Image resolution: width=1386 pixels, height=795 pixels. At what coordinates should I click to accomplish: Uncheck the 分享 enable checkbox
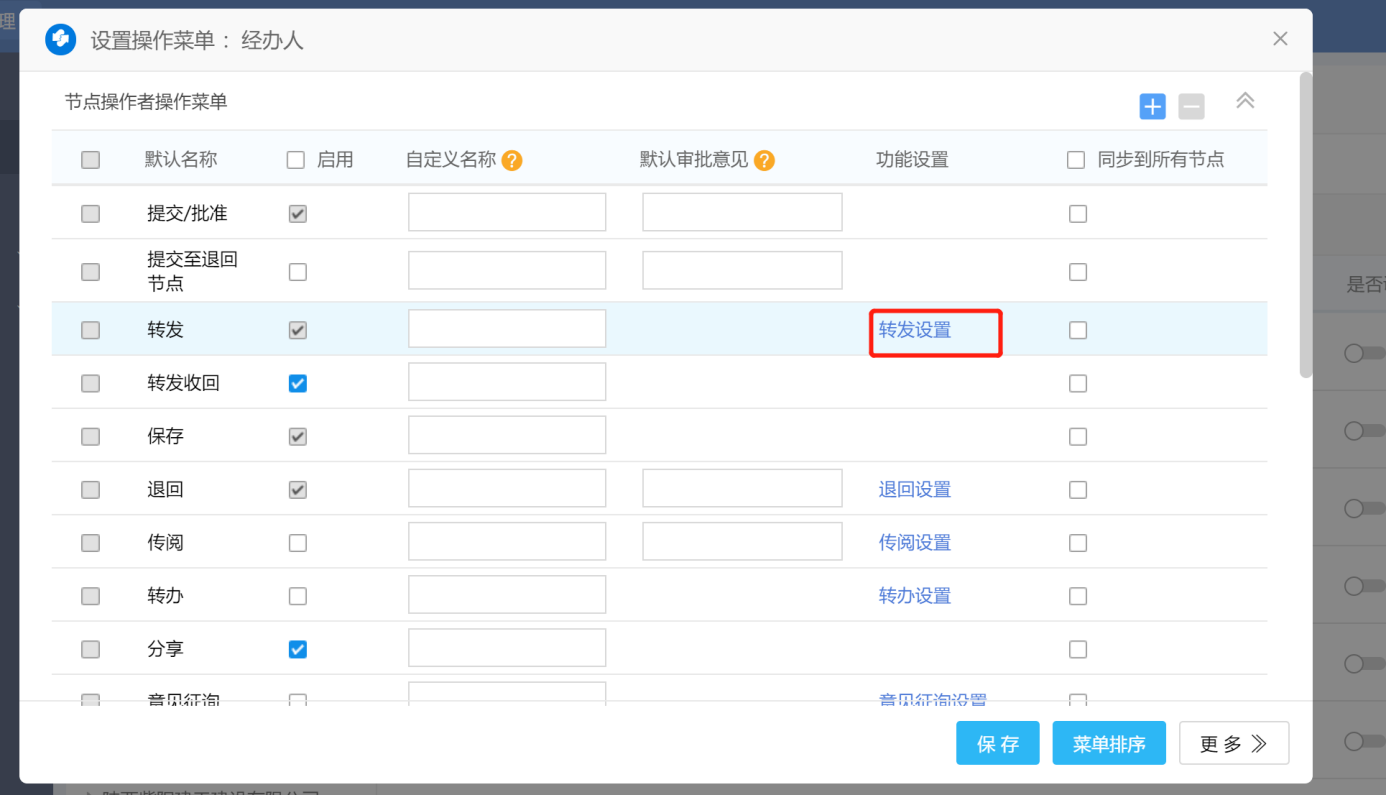[x=297, y=649]
